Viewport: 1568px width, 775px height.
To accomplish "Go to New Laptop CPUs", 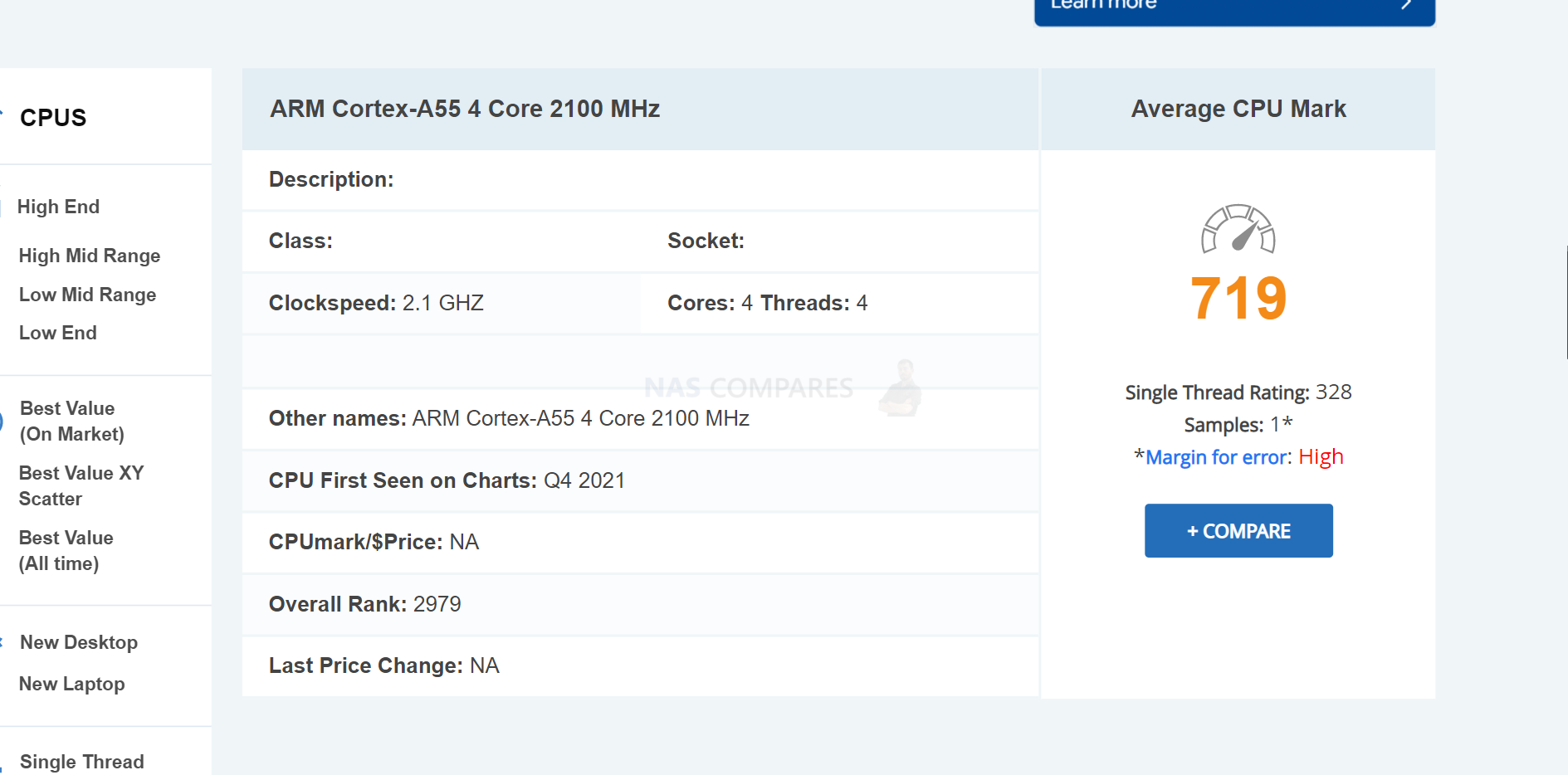I will [72, 684].
